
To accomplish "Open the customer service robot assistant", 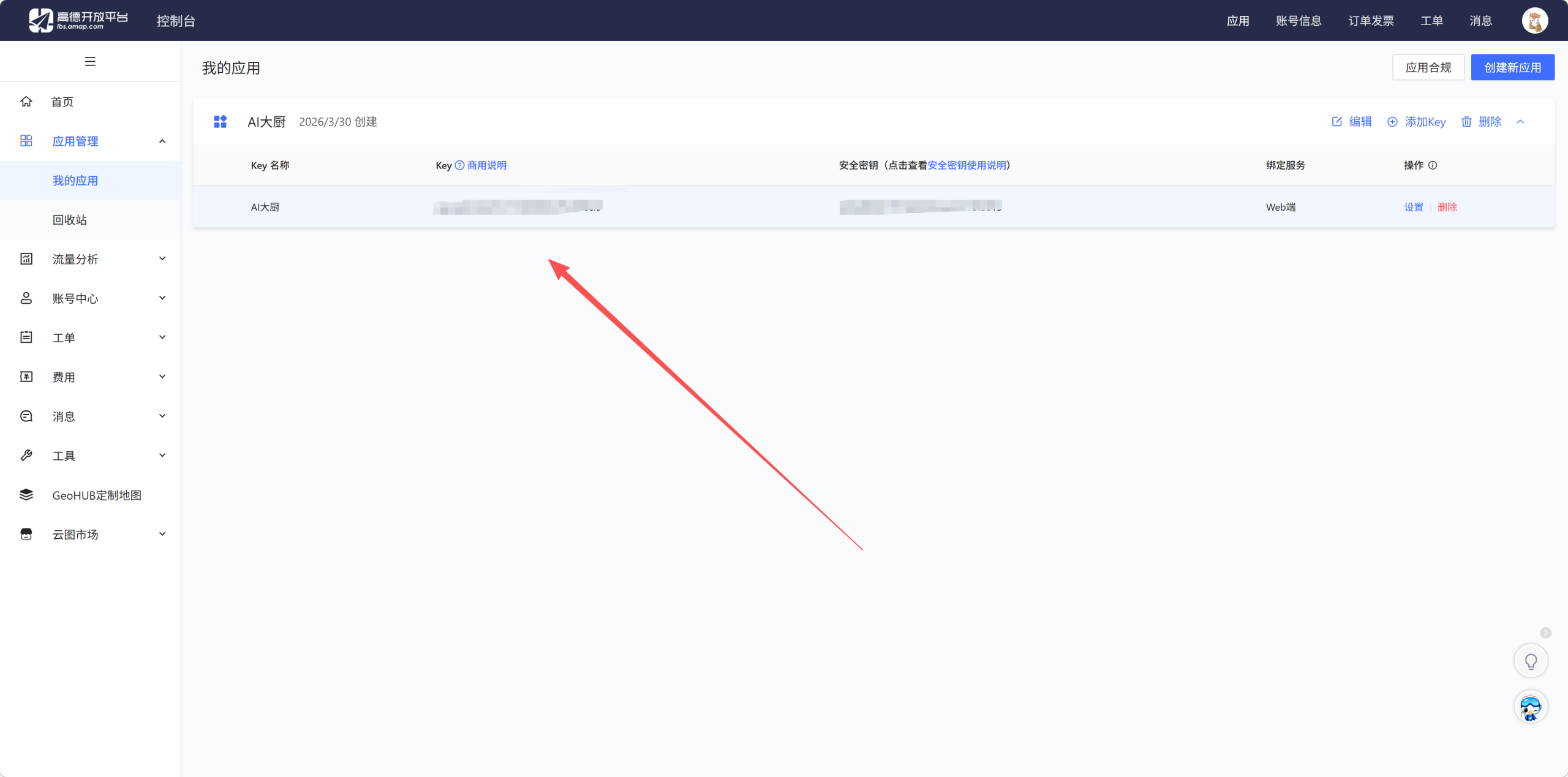I will tap(1531, 708).
